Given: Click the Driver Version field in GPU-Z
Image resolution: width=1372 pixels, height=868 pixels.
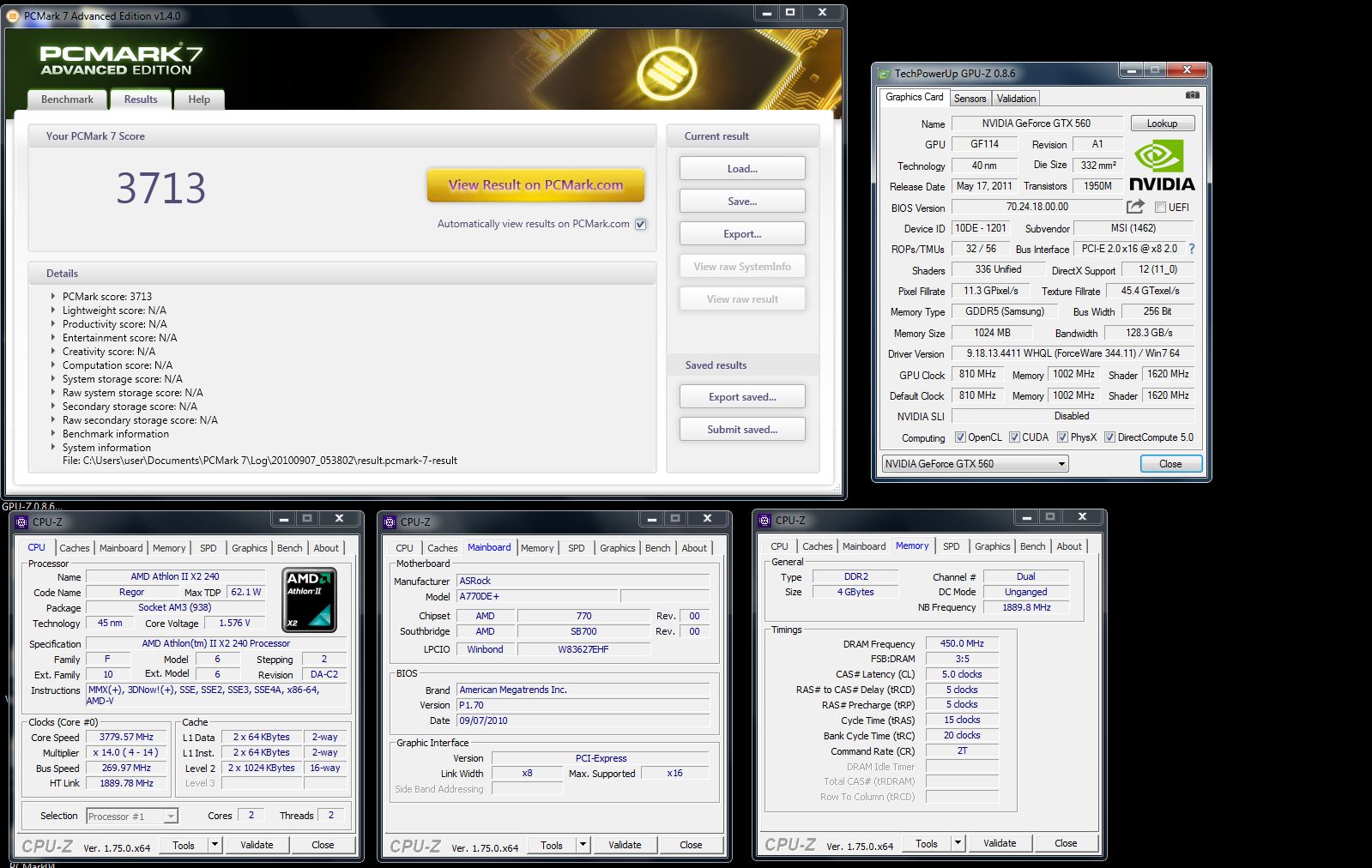Looking at the screenshot, I should click(1073, 353).
